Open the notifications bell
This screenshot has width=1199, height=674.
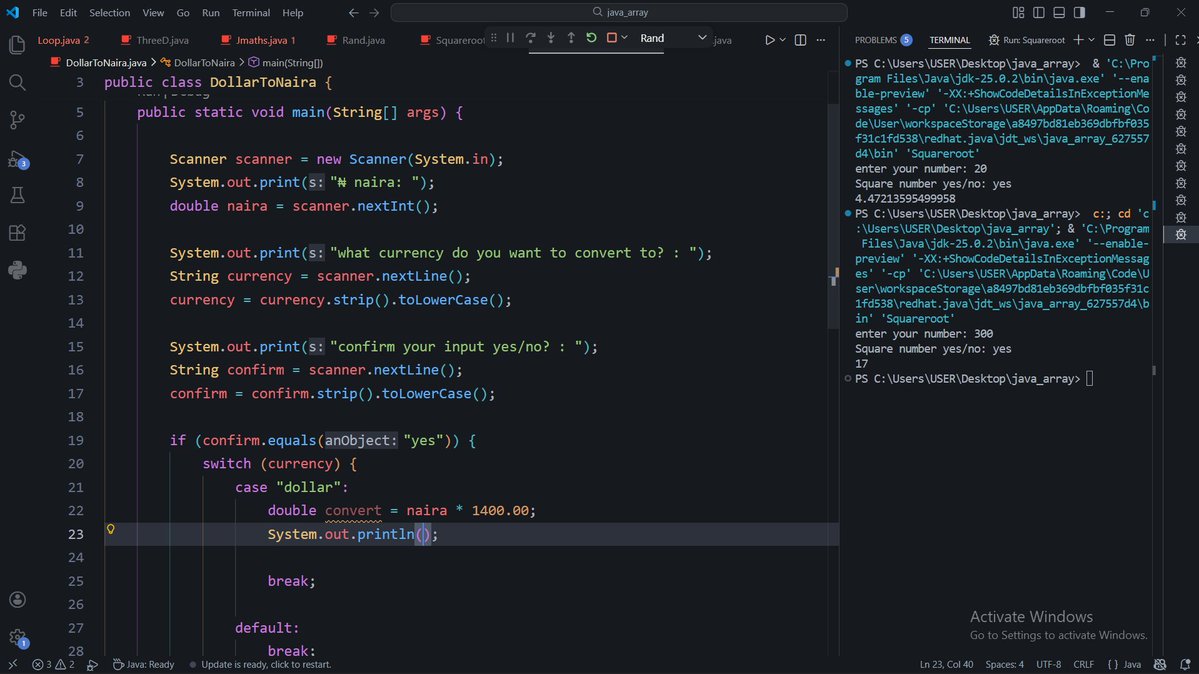[x=1185, y=664]
